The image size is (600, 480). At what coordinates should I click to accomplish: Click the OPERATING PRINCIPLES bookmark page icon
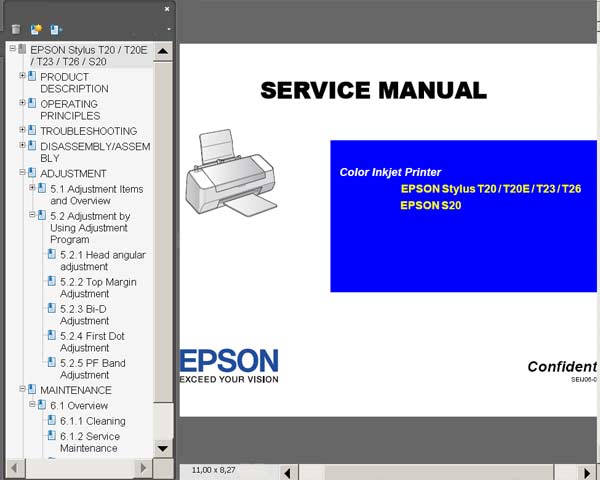pos(32,103)
